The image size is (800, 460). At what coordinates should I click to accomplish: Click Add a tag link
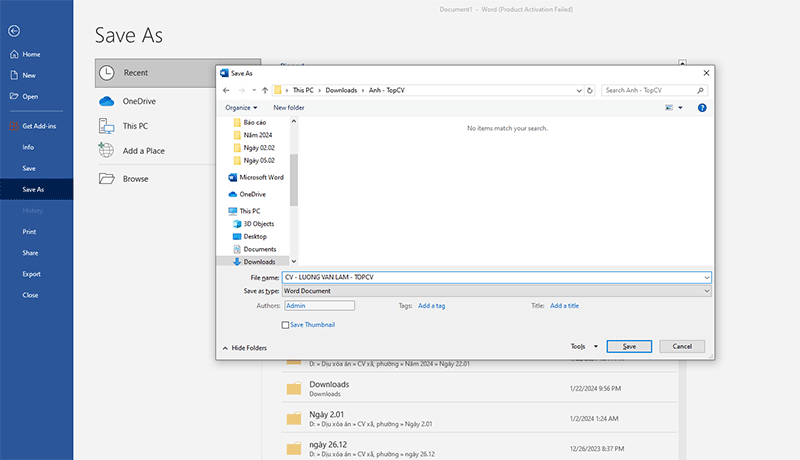(432, 305)
